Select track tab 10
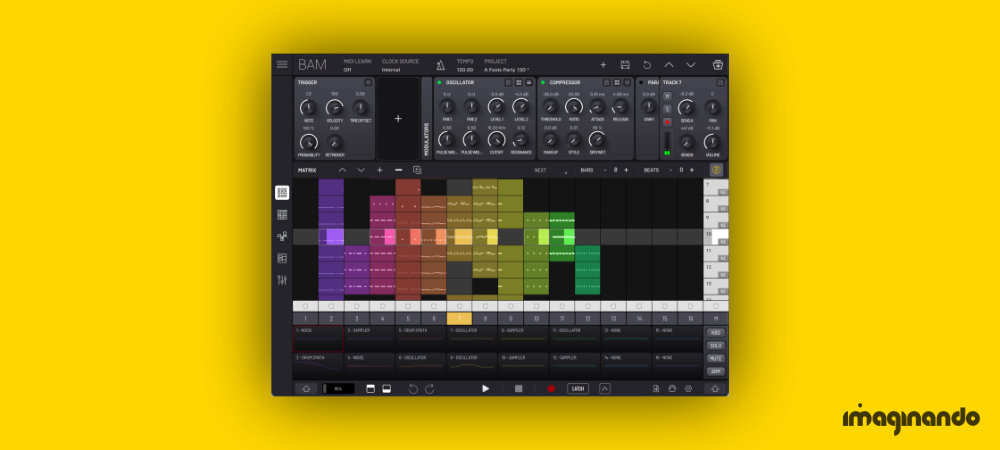The width and height of the screenshot is (1000, 450). click(536, 319)
